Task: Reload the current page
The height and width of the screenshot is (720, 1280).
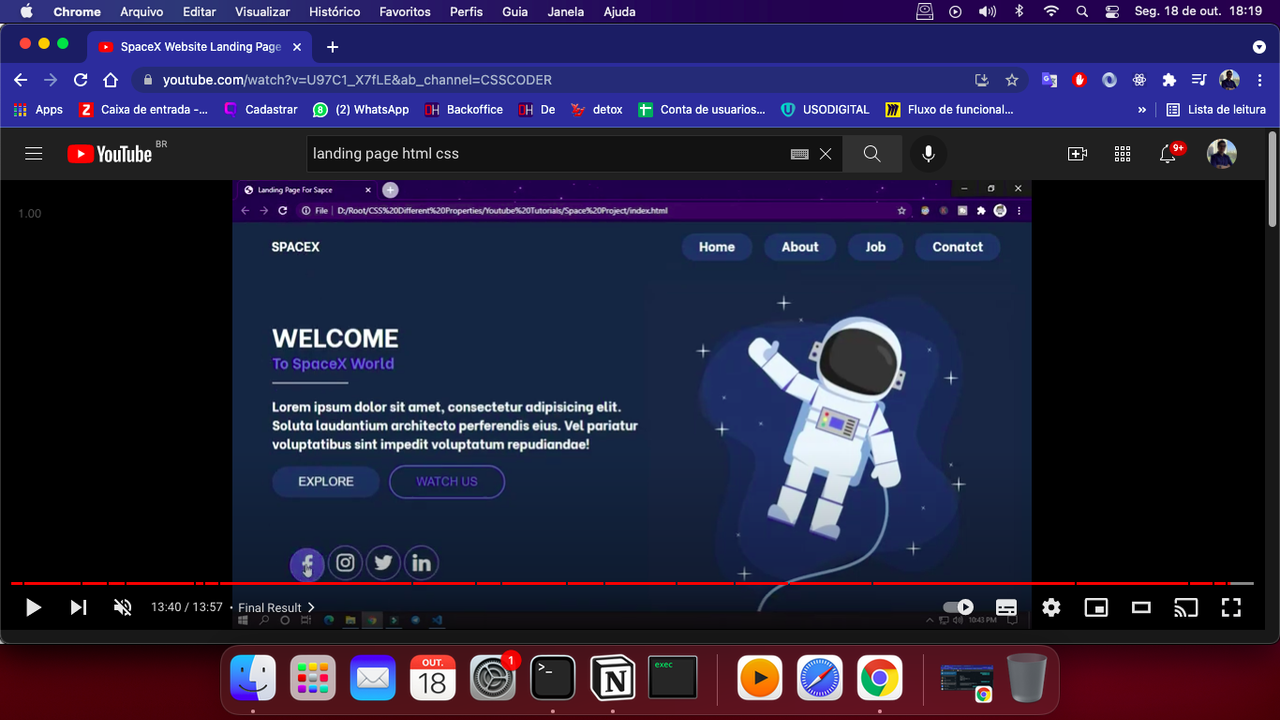Action: tap(80, 80)
